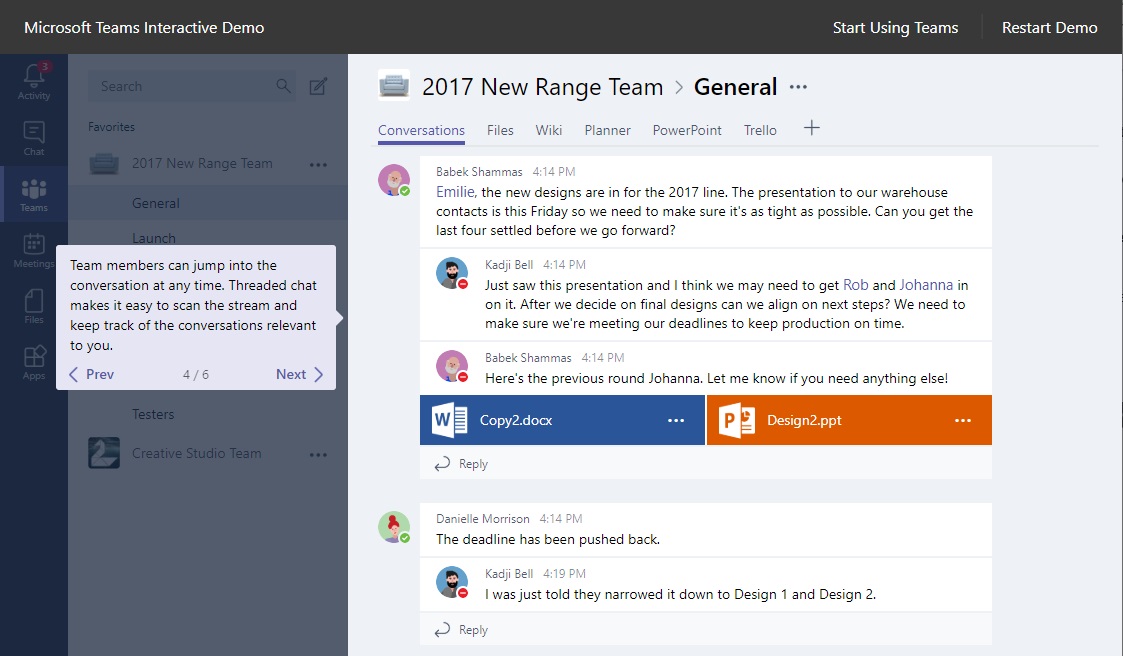Select 2017 New Range Team name in sidebar
1124x656 pixels.
pos(202,163)
